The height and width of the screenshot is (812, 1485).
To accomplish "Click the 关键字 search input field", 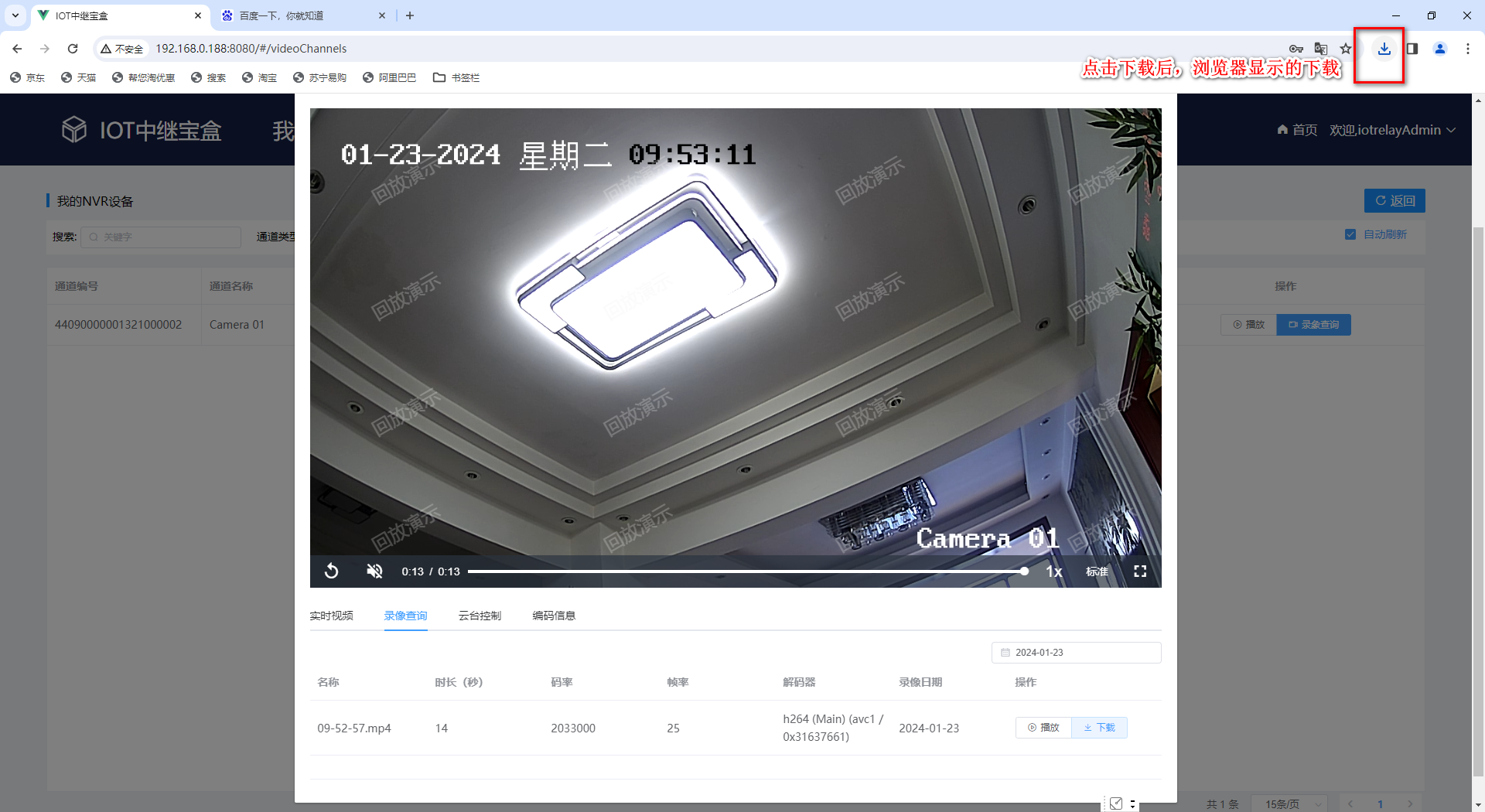I will click(161, 237).
